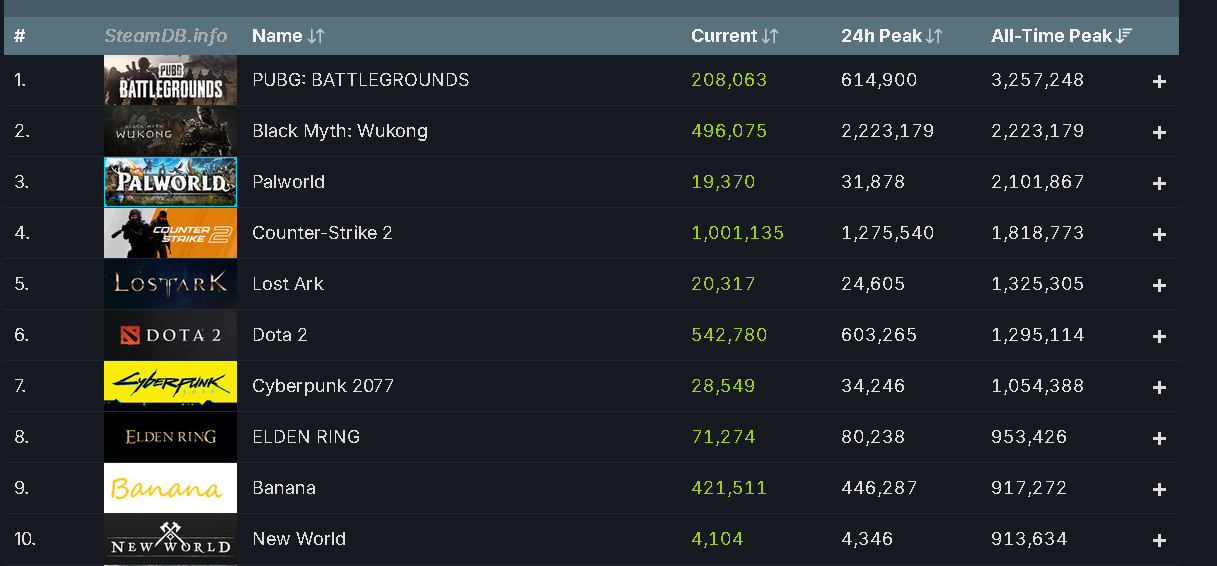
Task: Select rank number 6. in Dota 2 row
Action: [x=21, y=335]
